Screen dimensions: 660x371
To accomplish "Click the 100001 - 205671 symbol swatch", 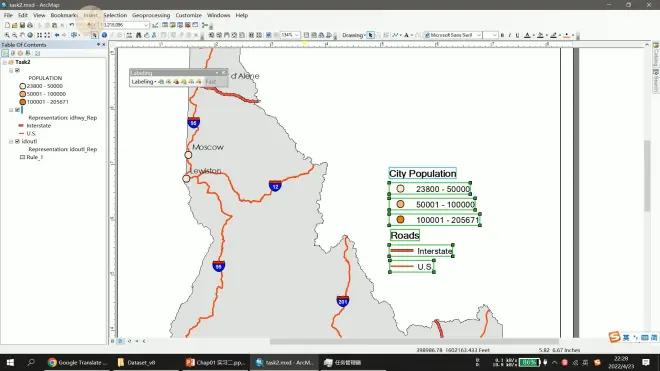I will pos(22,102).
